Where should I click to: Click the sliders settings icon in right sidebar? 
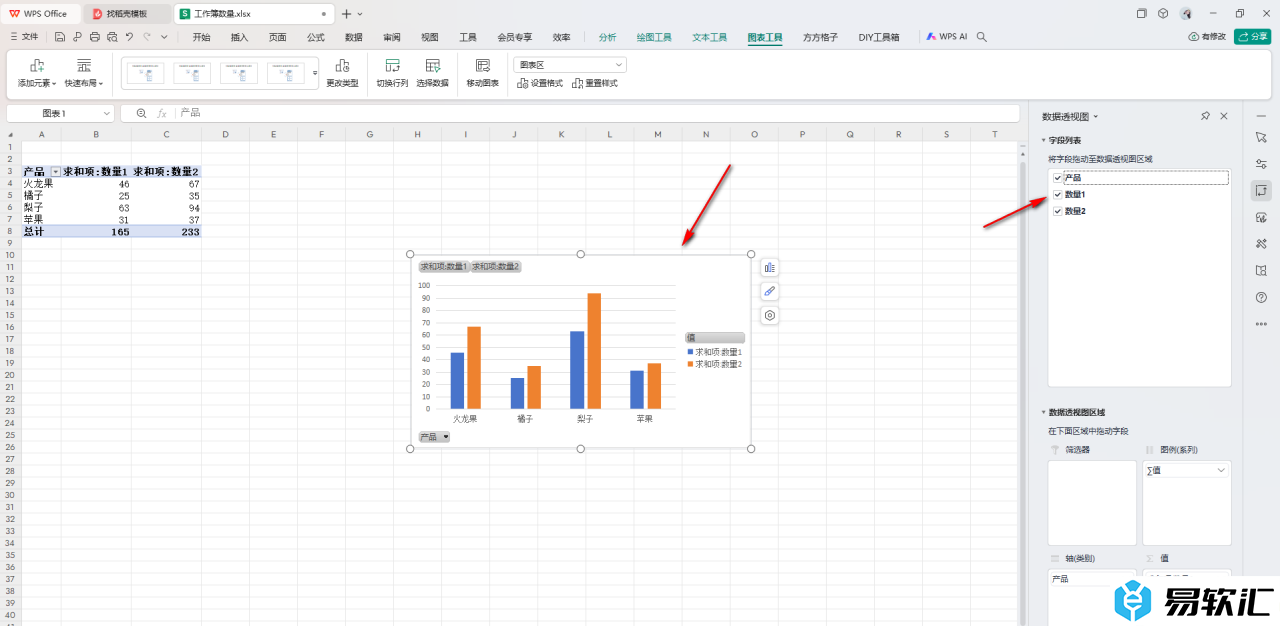1261,163
